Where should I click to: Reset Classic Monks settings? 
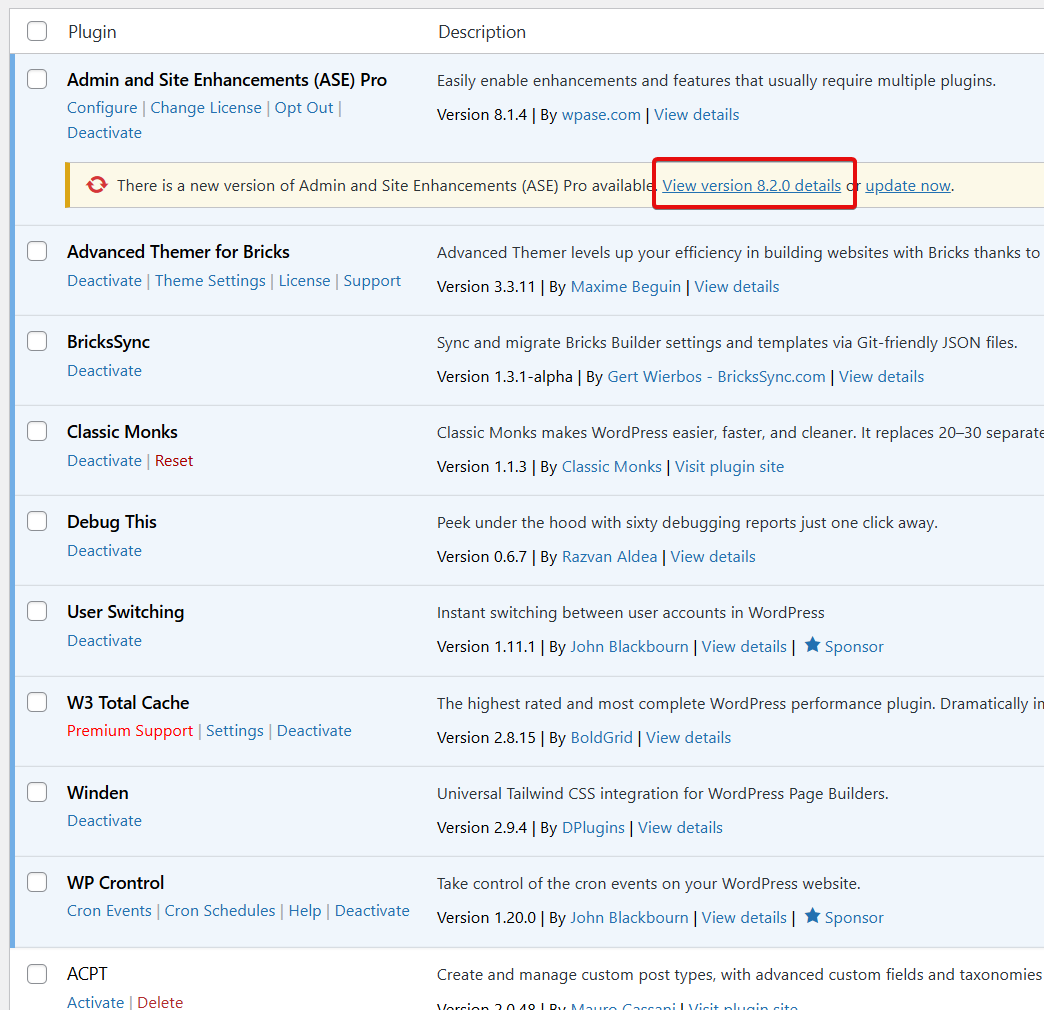(174, 461)
